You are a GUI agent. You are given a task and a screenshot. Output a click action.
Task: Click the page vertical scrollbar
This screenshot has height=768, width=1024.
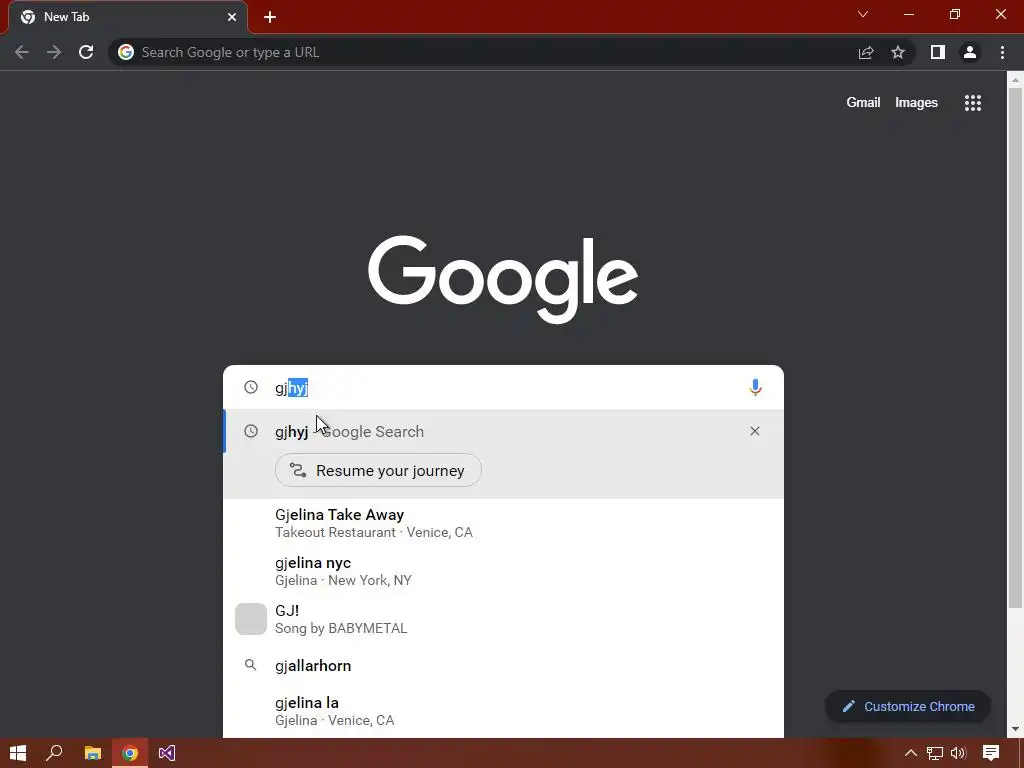1015,349
